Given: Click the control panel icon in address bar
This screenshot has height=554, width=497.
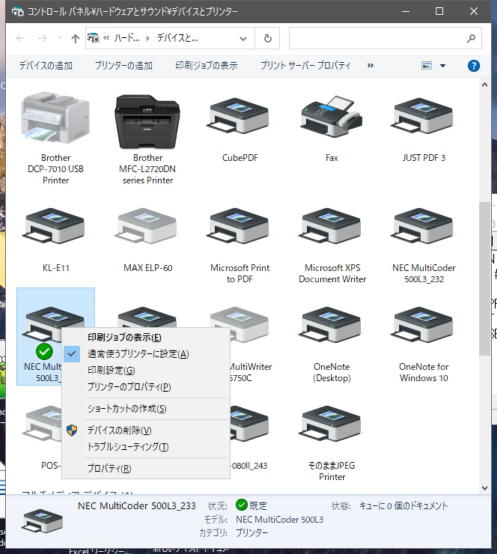Looking at the screenshot, I should [93, 38].
